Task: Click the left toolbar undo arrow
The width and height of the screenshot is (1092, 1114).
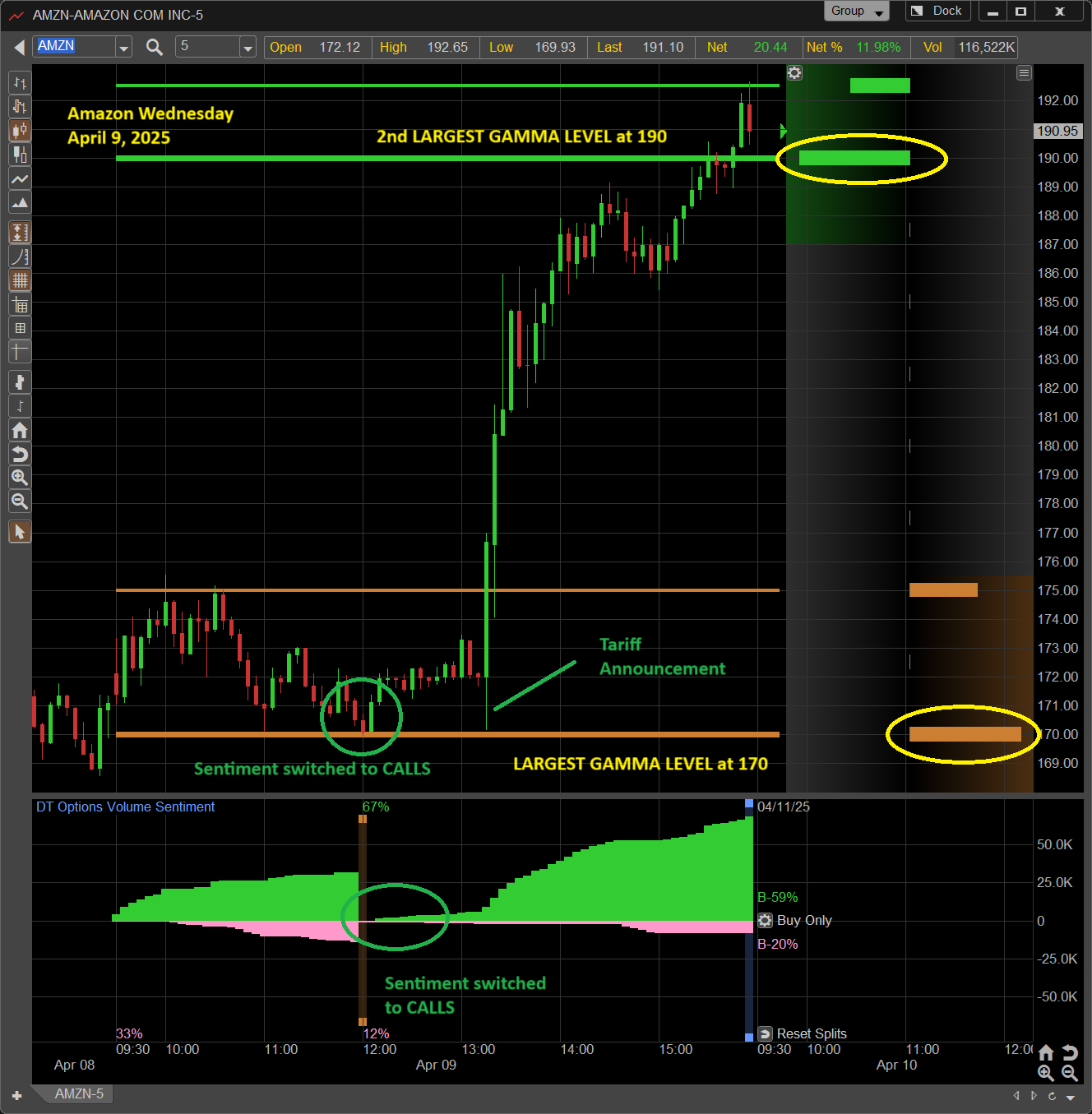Action: click(x=20, y=454)
